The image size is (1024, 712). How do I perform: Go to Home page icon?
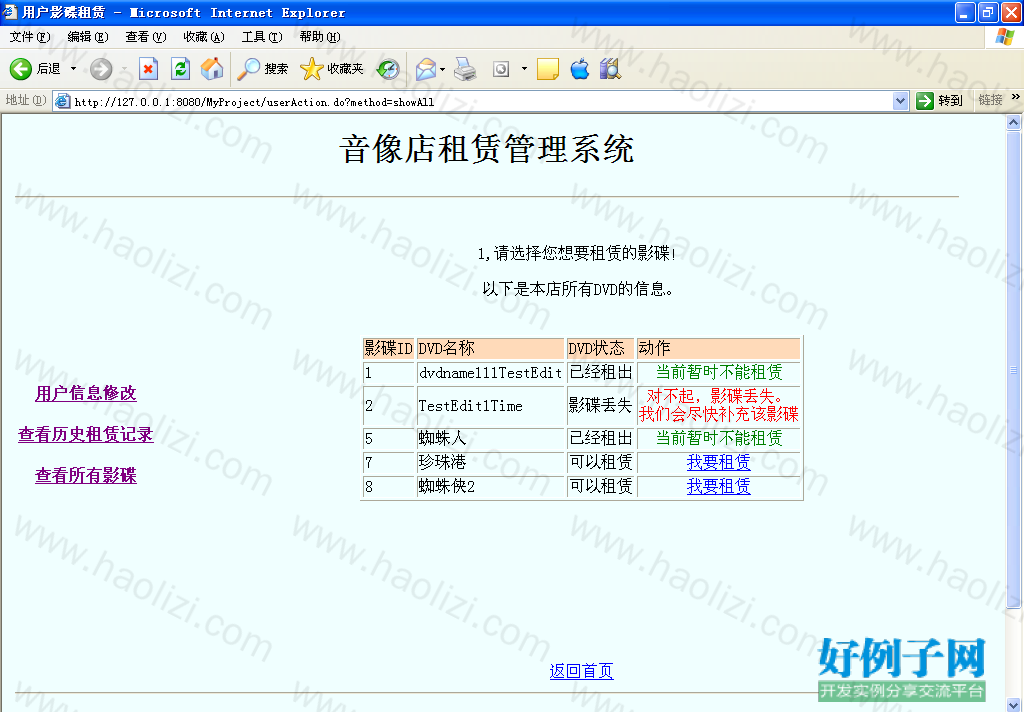(x=212, y=69)
